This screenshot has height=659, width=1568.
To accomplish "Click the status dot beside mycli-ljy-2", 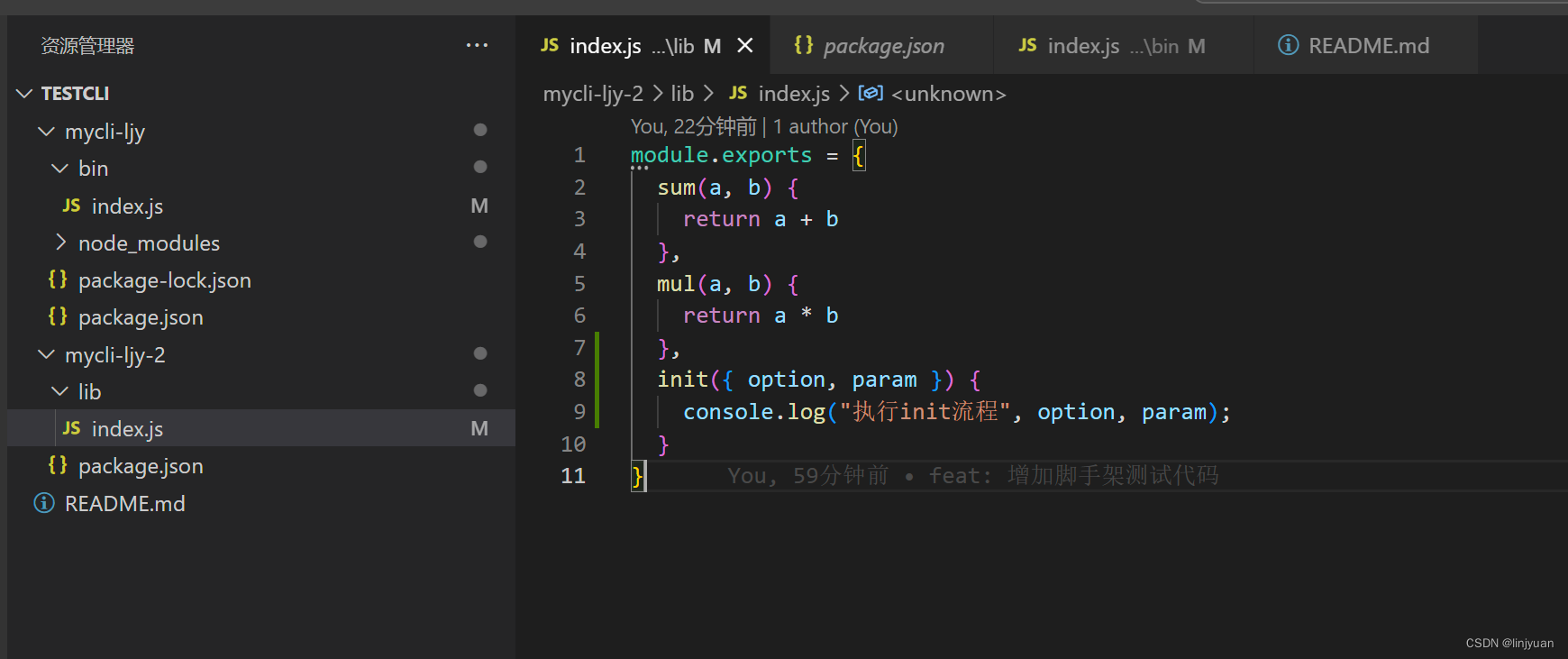I will pos(480,353).
